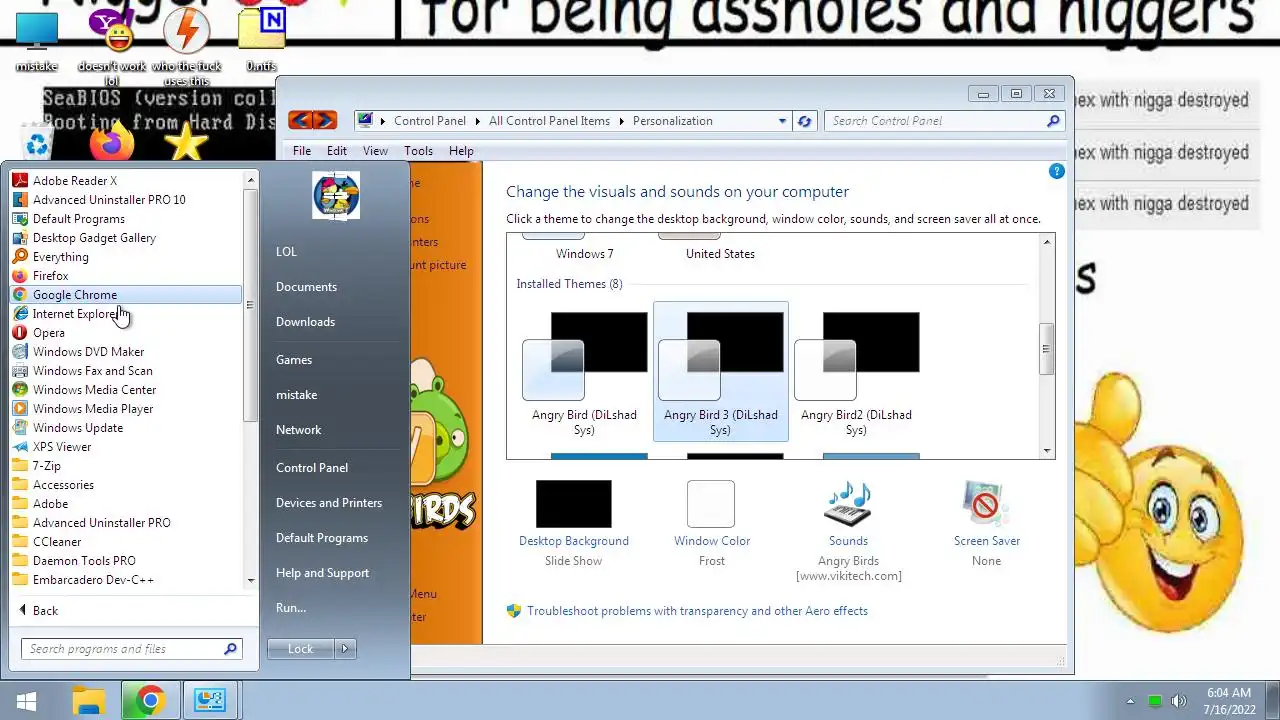Open the View menu
The width and height of the screenshot is (1280, 720).
[375, 151]
